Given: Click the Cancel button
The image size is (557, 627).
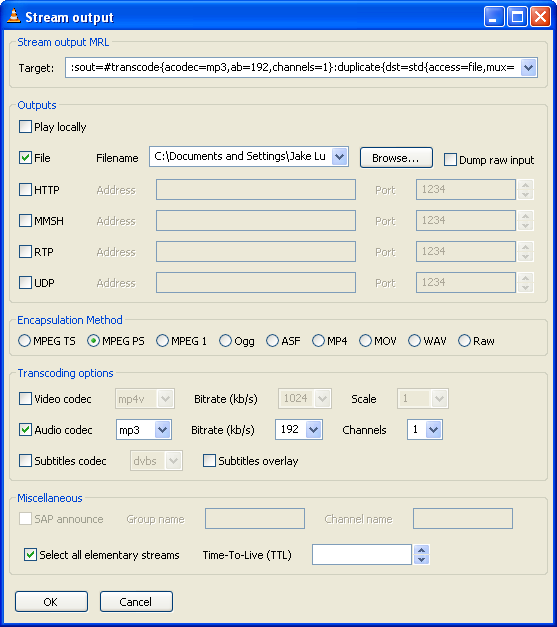Looking at the screenshot, I should point(136,601).
